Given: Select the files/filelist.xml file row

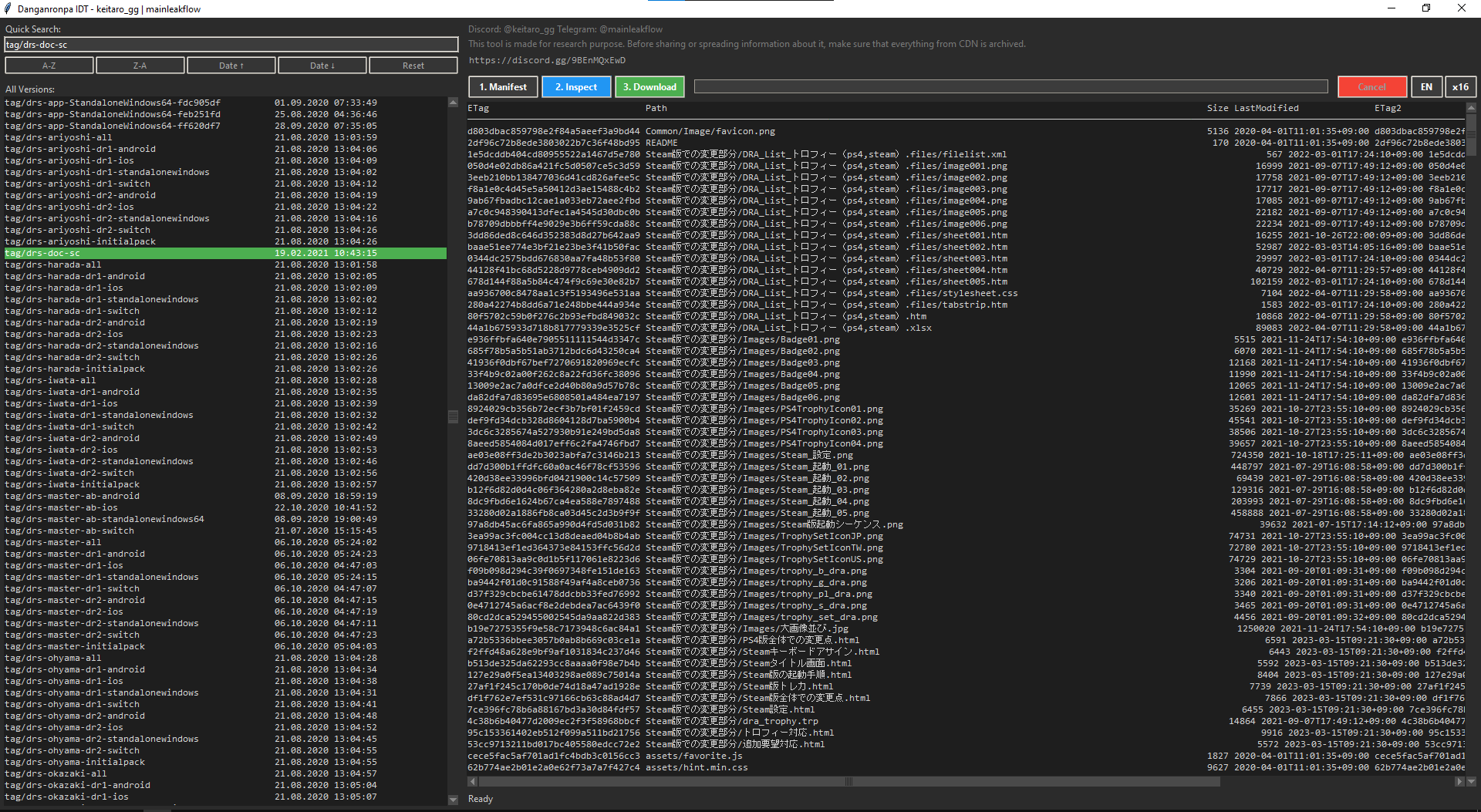Looking at the screenshot, I should pyautogui.click(x=966, y=154).
